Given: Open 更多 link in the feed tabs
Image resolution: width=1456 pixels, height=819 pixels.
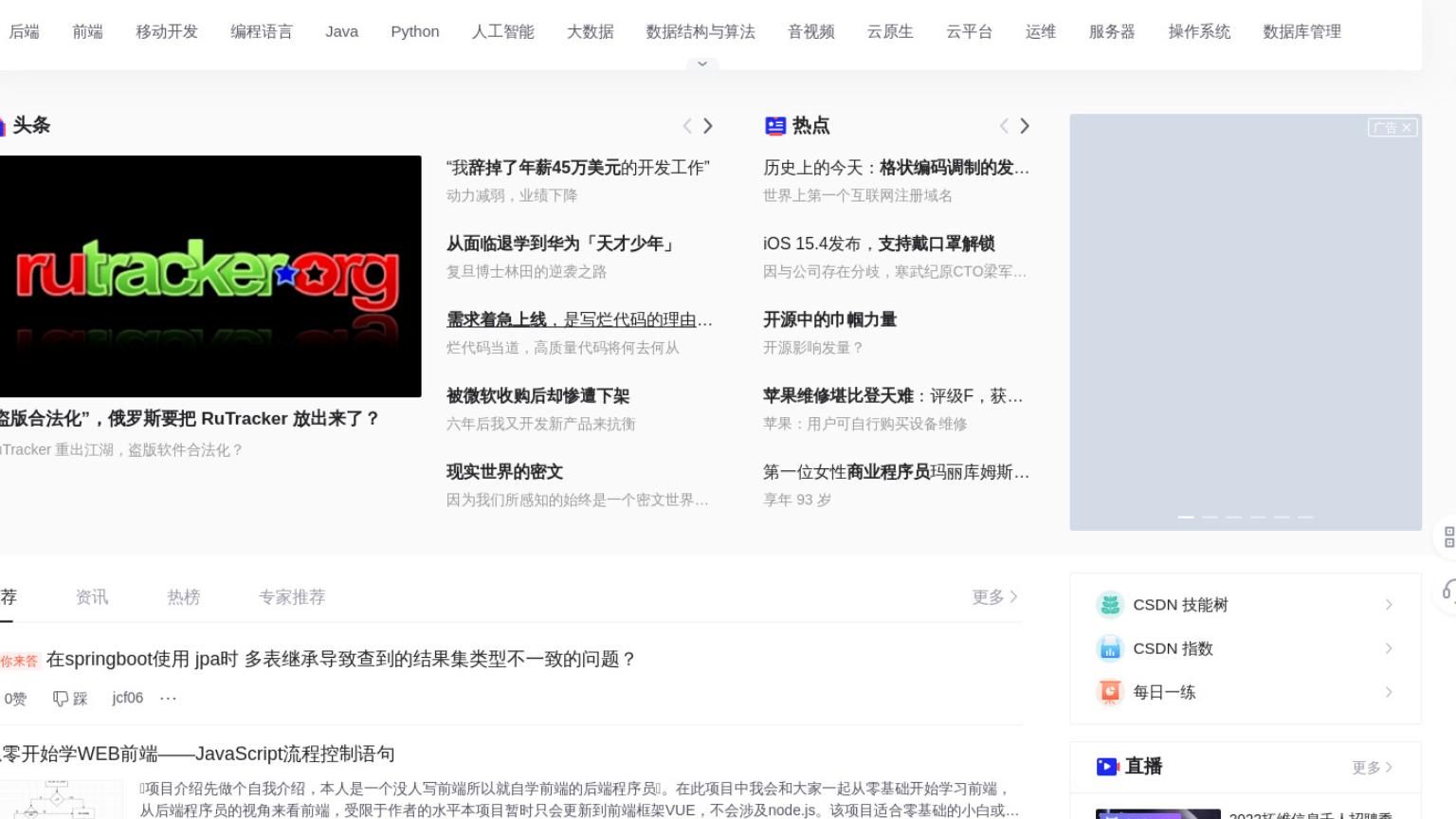Looking at the screenshot, I should point(995,596).
